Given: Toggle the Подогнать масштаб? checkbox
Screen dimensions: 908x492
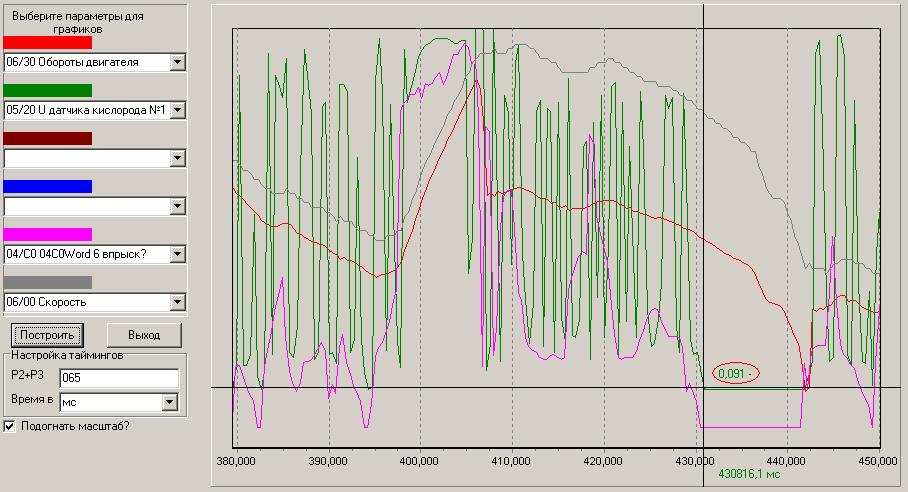Looking at the screenshot, I should [9, 426].
